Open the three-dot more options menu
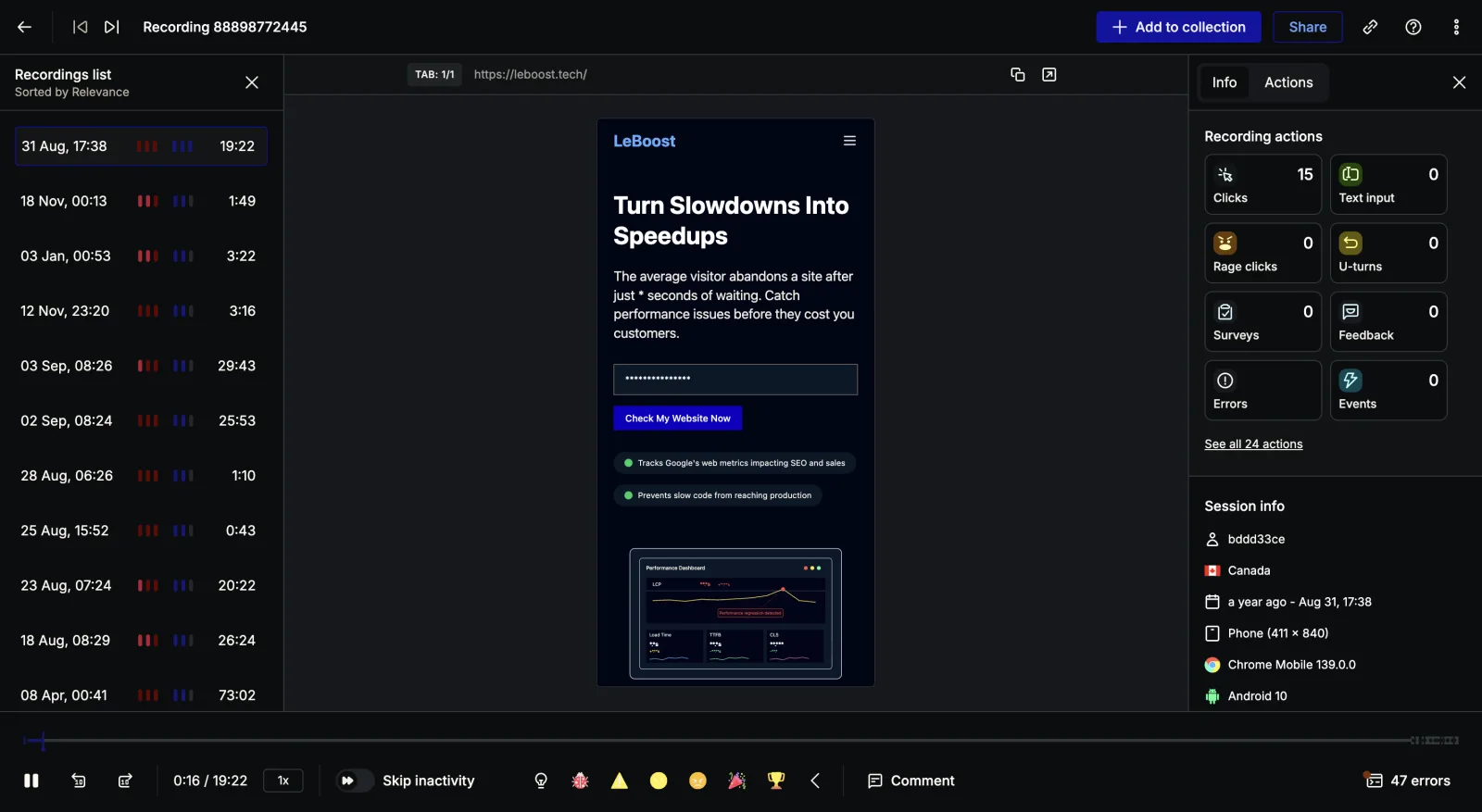1482x812 pixels. (x=1456, y=27)
